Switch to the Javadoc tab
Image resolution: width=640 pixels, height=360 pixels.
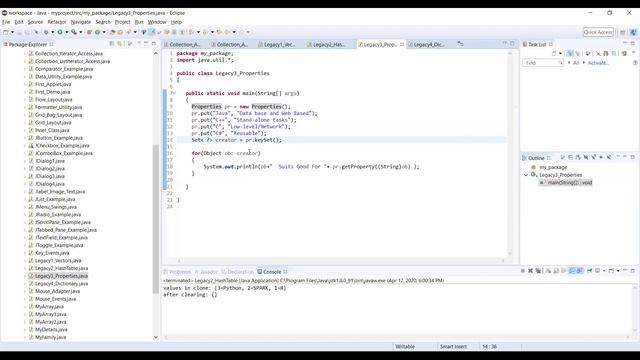click(206, 272)
